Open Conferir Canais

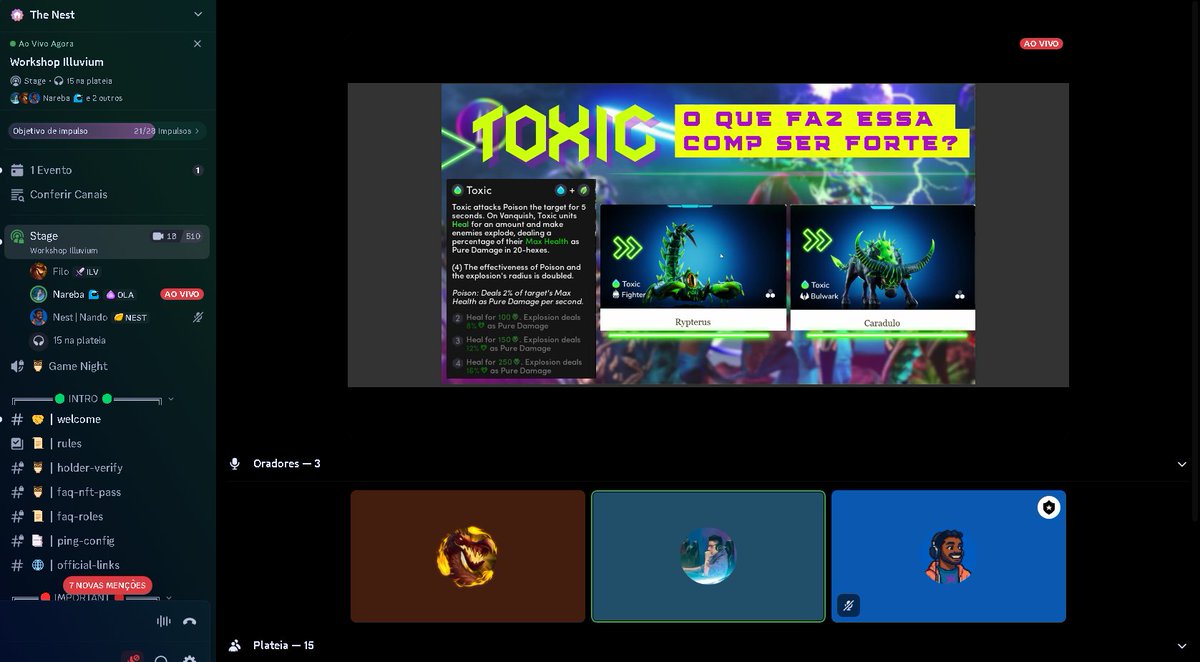106,194
